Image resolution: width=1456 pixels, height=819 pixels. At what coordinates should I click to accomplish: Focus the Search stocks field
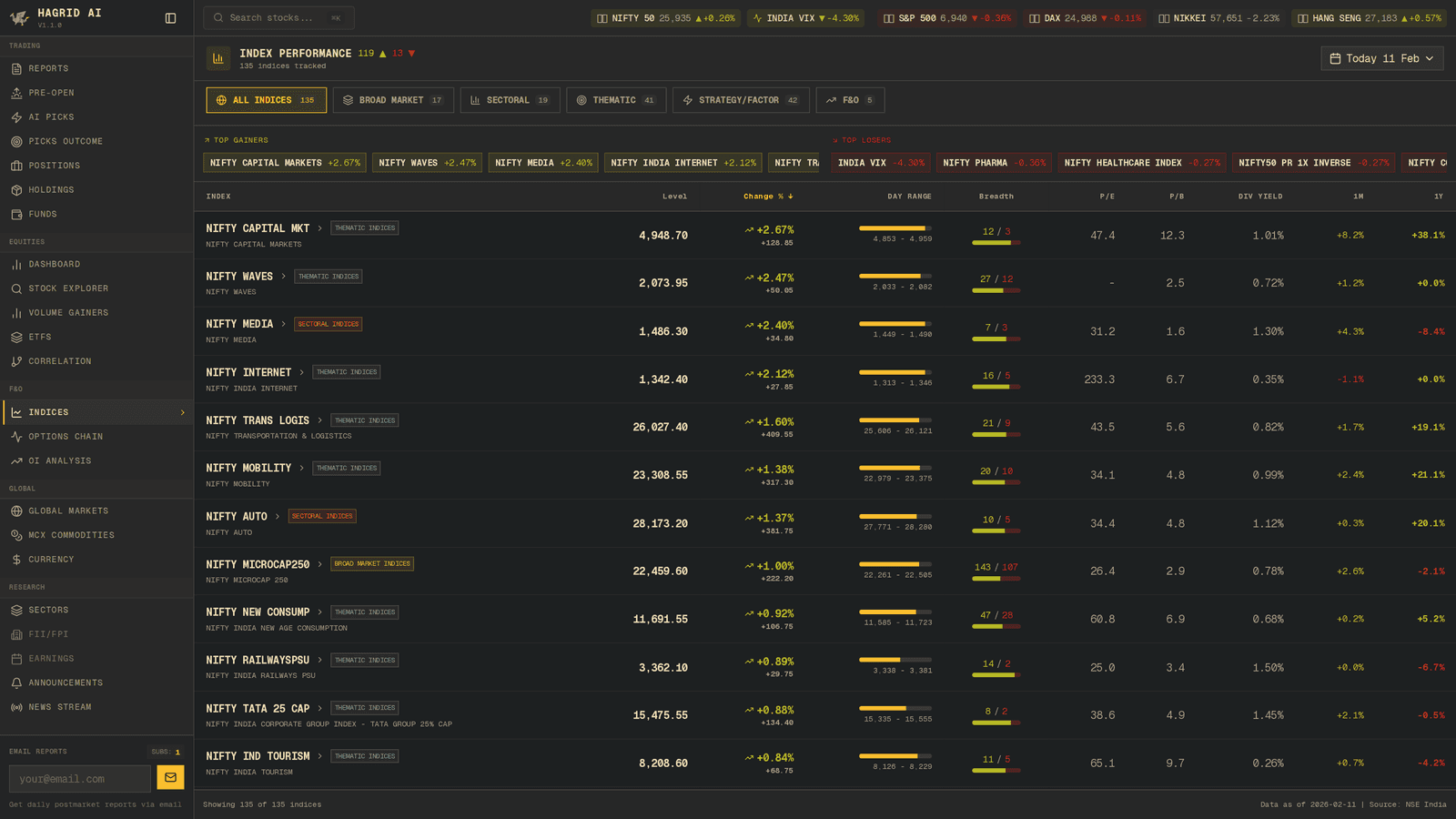click(x=278, y=17)
